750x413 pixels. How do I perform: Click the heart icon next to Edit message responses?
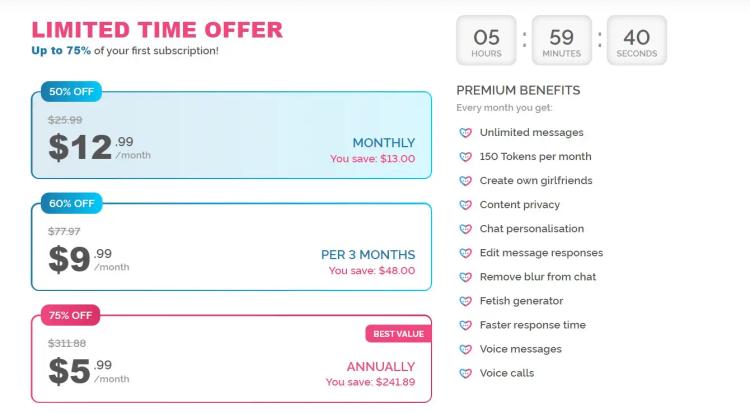pos(465,253)
